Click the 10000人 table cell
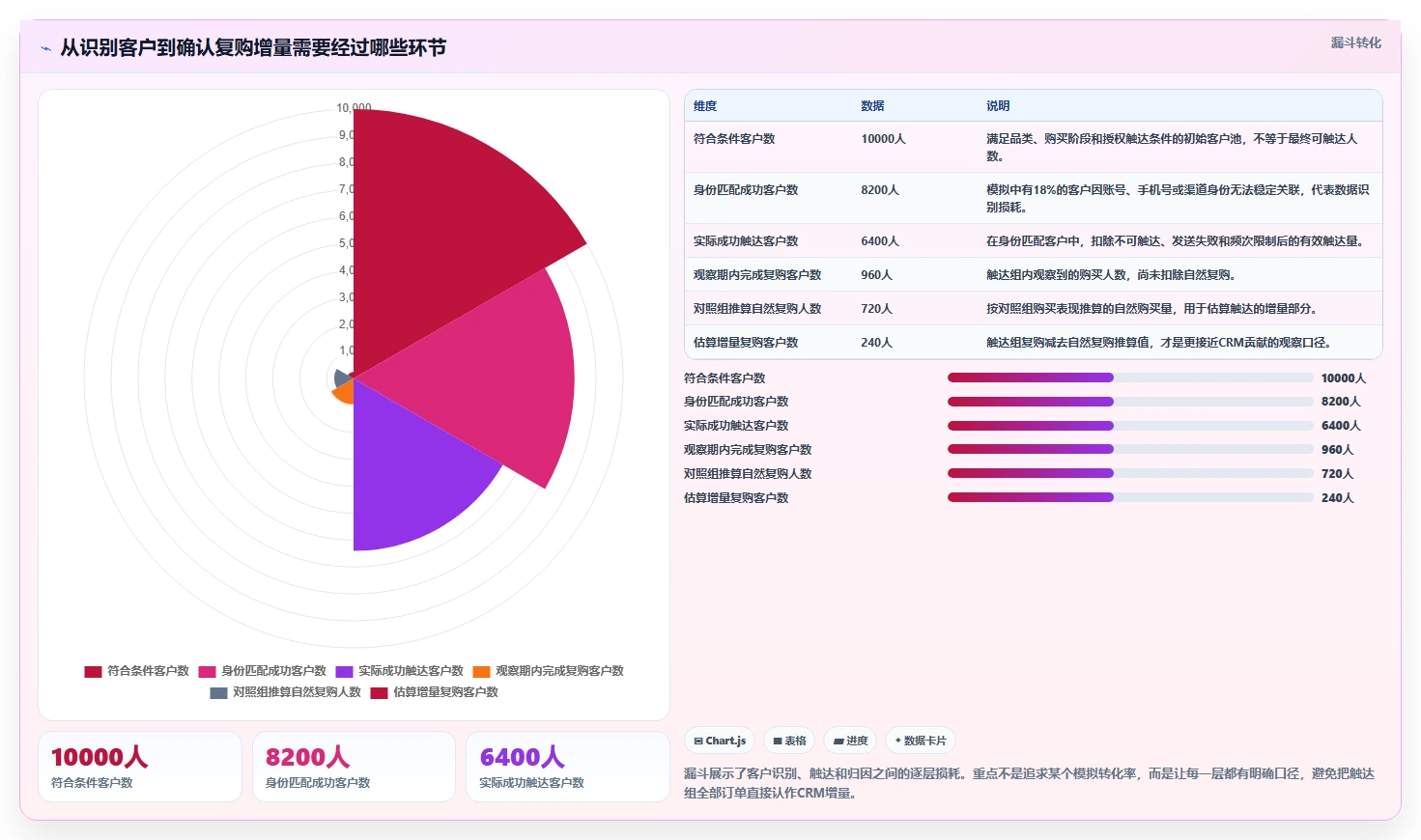This screenshot has height=840, width=1421. [x=883, y=139]
